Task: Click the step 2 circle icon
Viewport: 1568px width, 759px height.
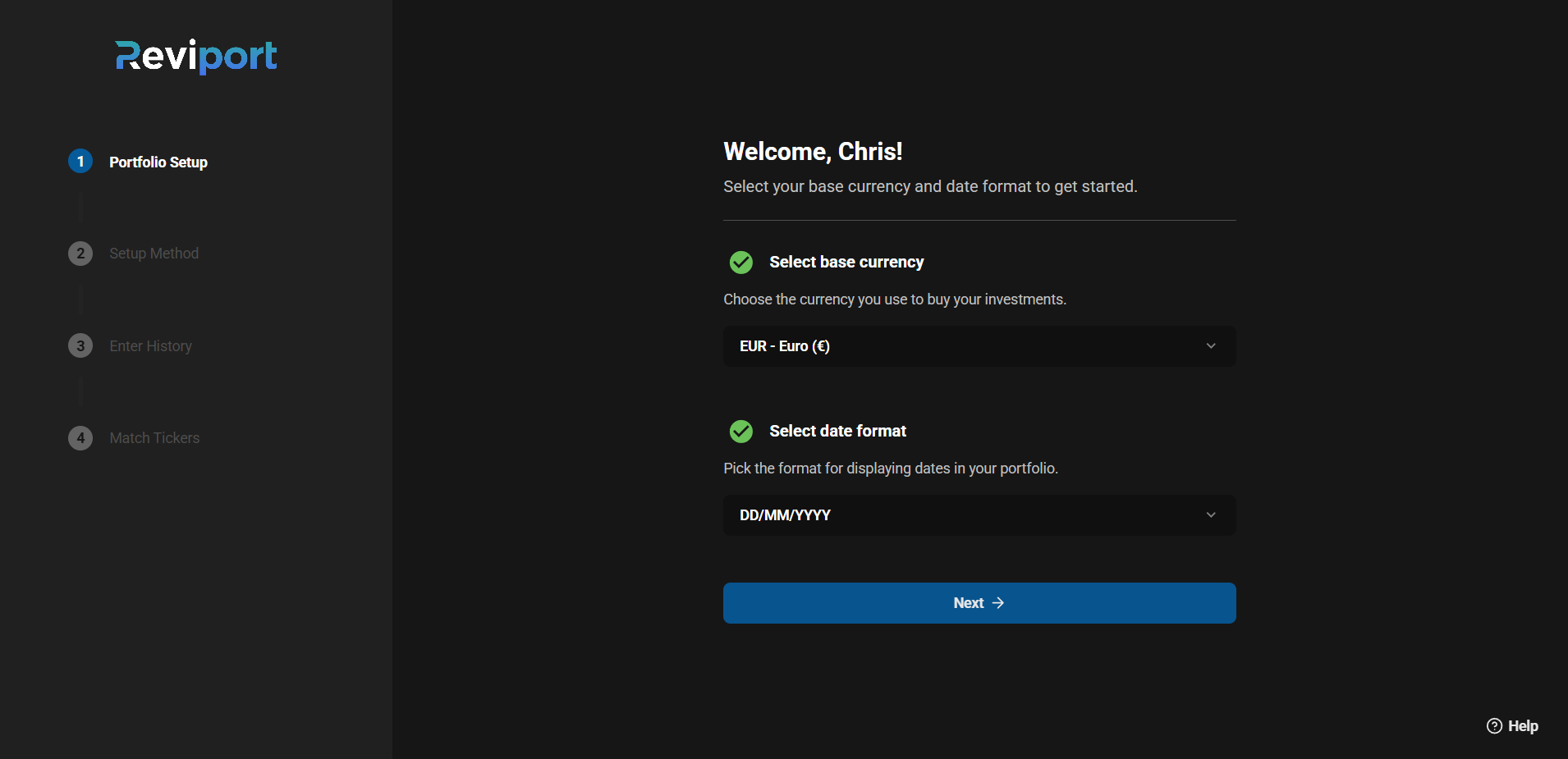Action: (x=80, y=254)
